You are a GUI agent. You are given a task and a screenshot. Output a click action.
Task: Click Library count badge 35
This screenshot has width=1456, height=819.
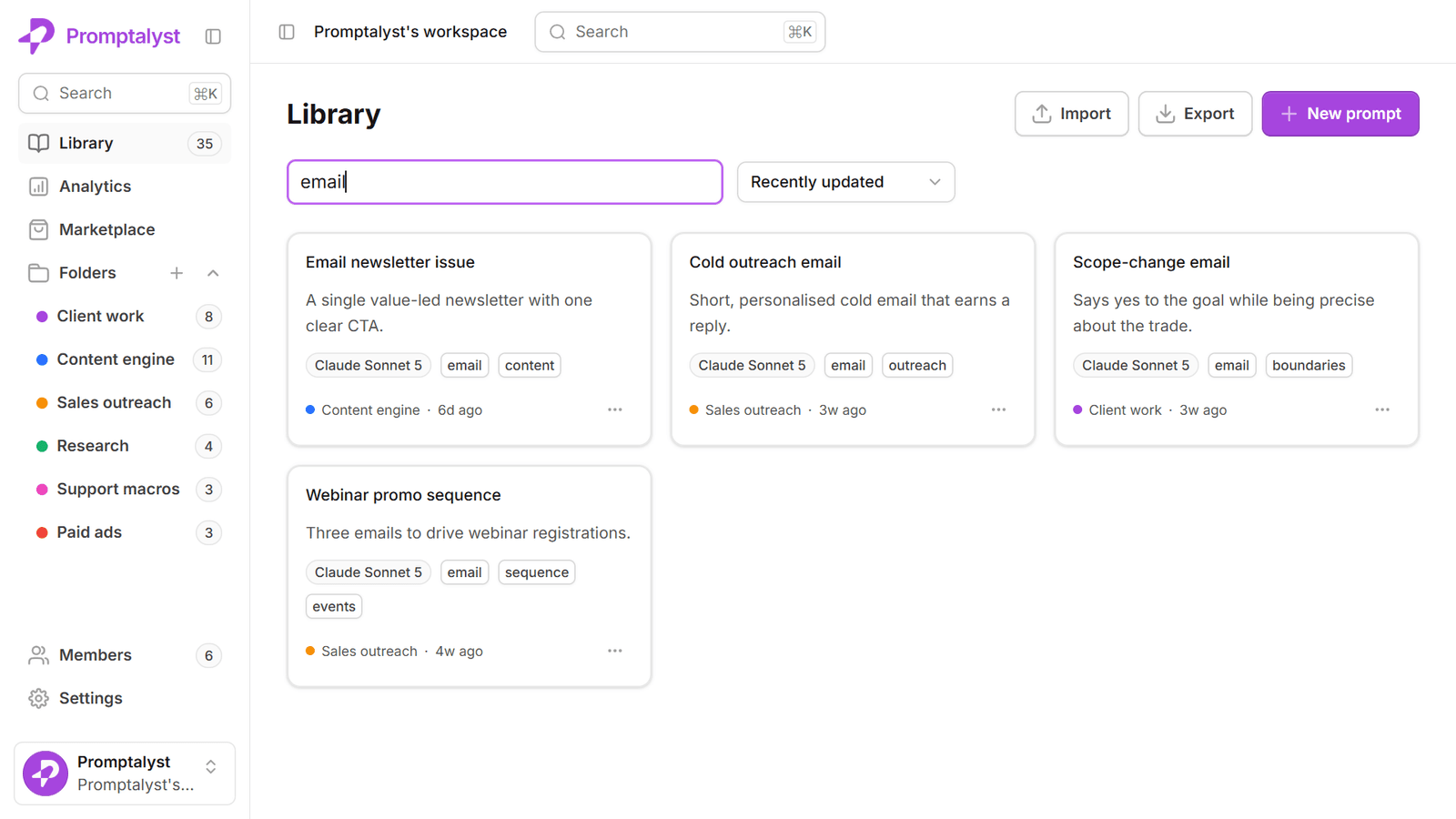pos(205,144)
